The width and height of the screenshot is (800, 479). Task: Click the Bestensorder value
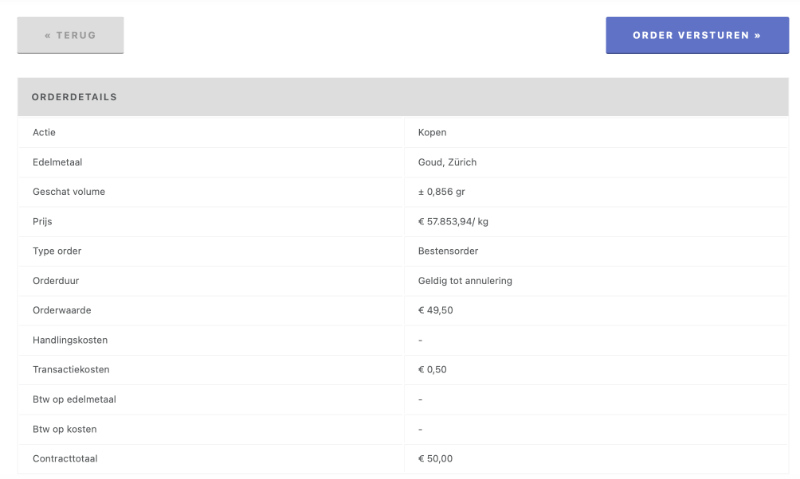(448, 251)
